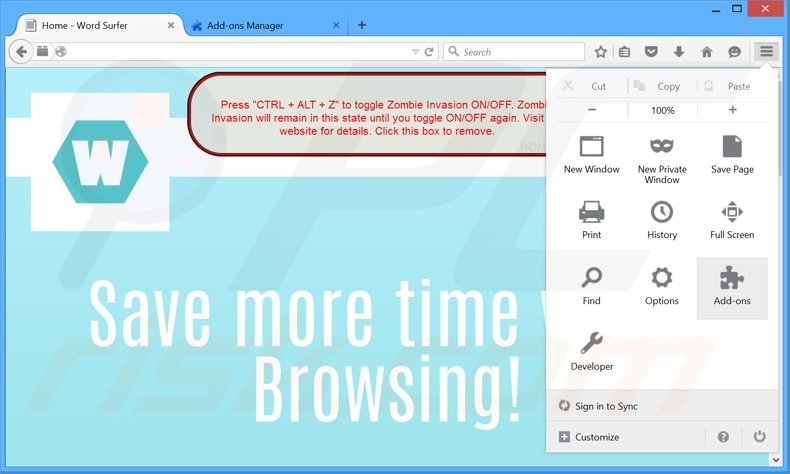Open the Options gear in menu
790x474 pixels.
click(x=661, y=288)
